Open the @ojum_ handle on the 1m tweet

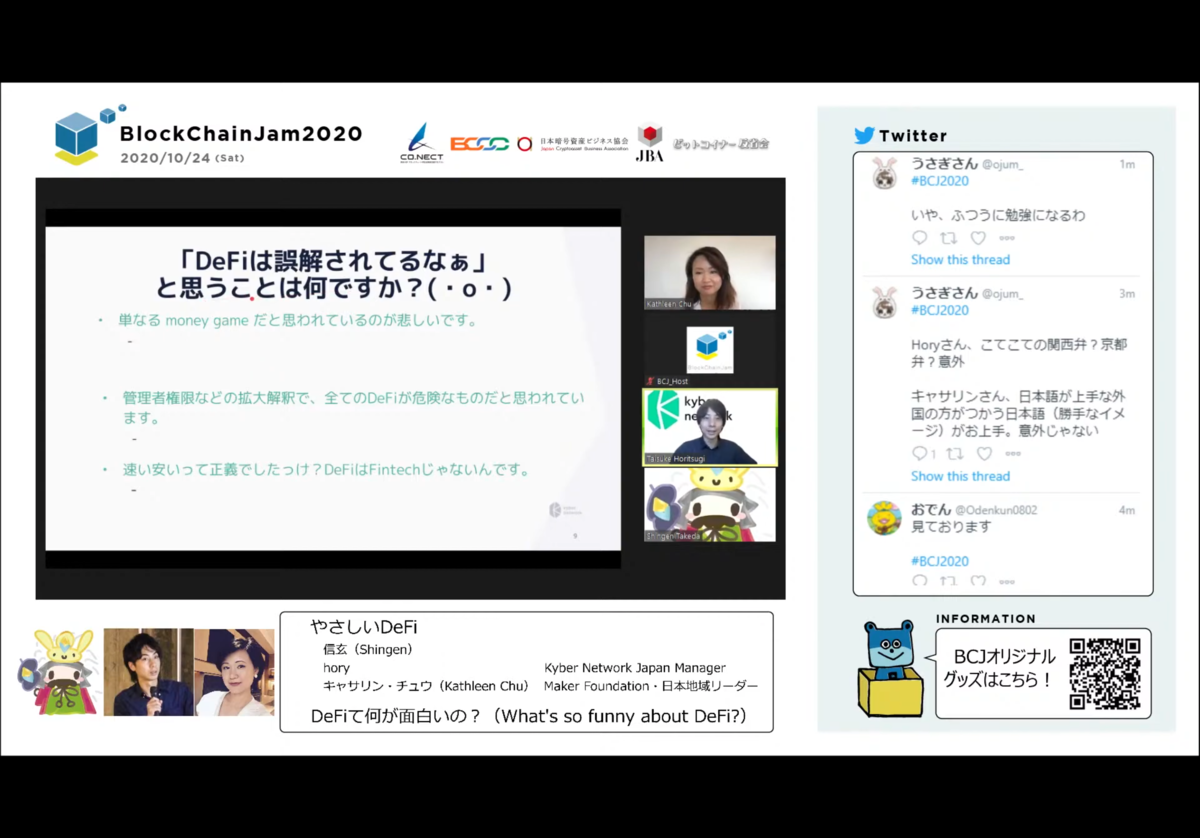[1003, 164]
